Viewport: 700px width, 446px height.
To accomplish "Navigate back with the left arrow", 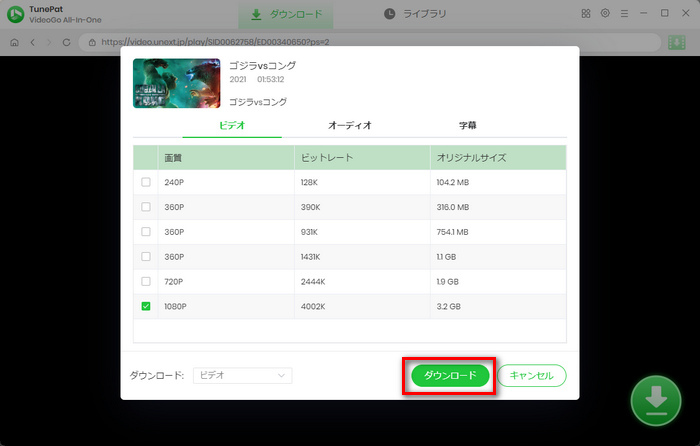I will tap(33, 42).
